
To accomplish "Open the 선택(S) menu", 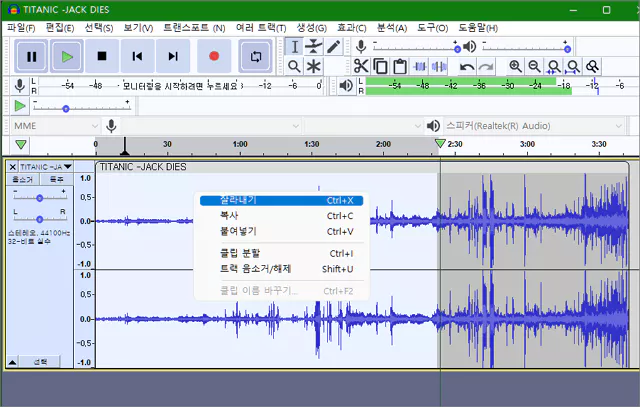I will [x=99, y=28].
